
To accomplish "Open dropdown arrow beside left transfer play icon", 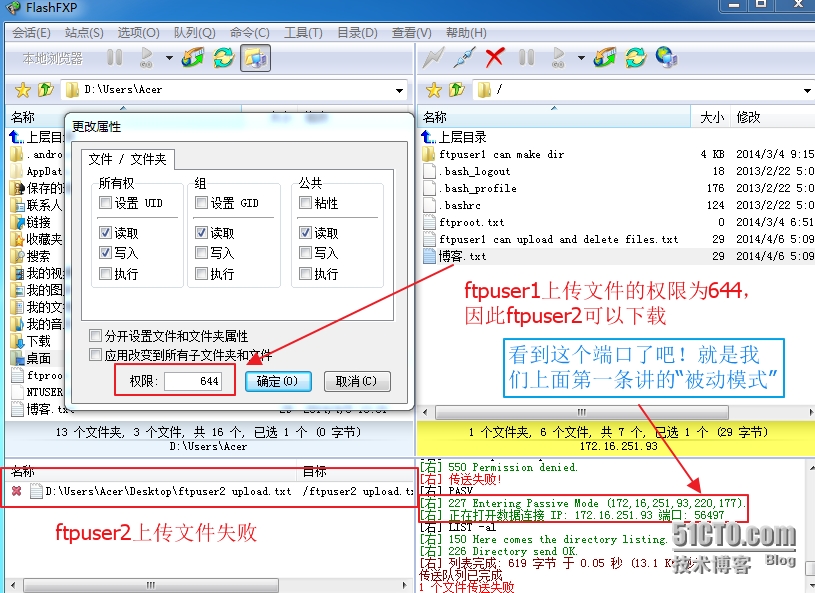I will pyautogui.click(x=169, y=58).
